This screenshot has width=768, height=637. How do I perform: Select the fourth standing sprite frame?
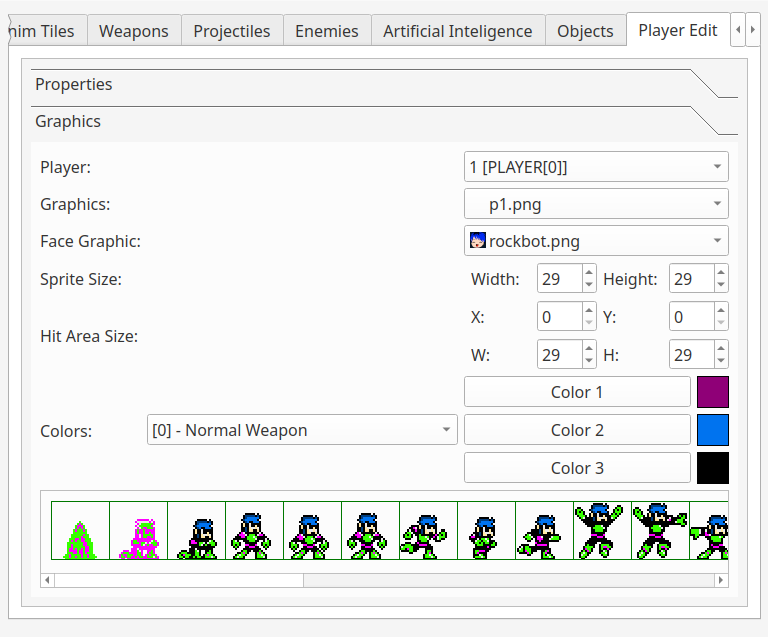pyautogui.click(x=254, y=530)
